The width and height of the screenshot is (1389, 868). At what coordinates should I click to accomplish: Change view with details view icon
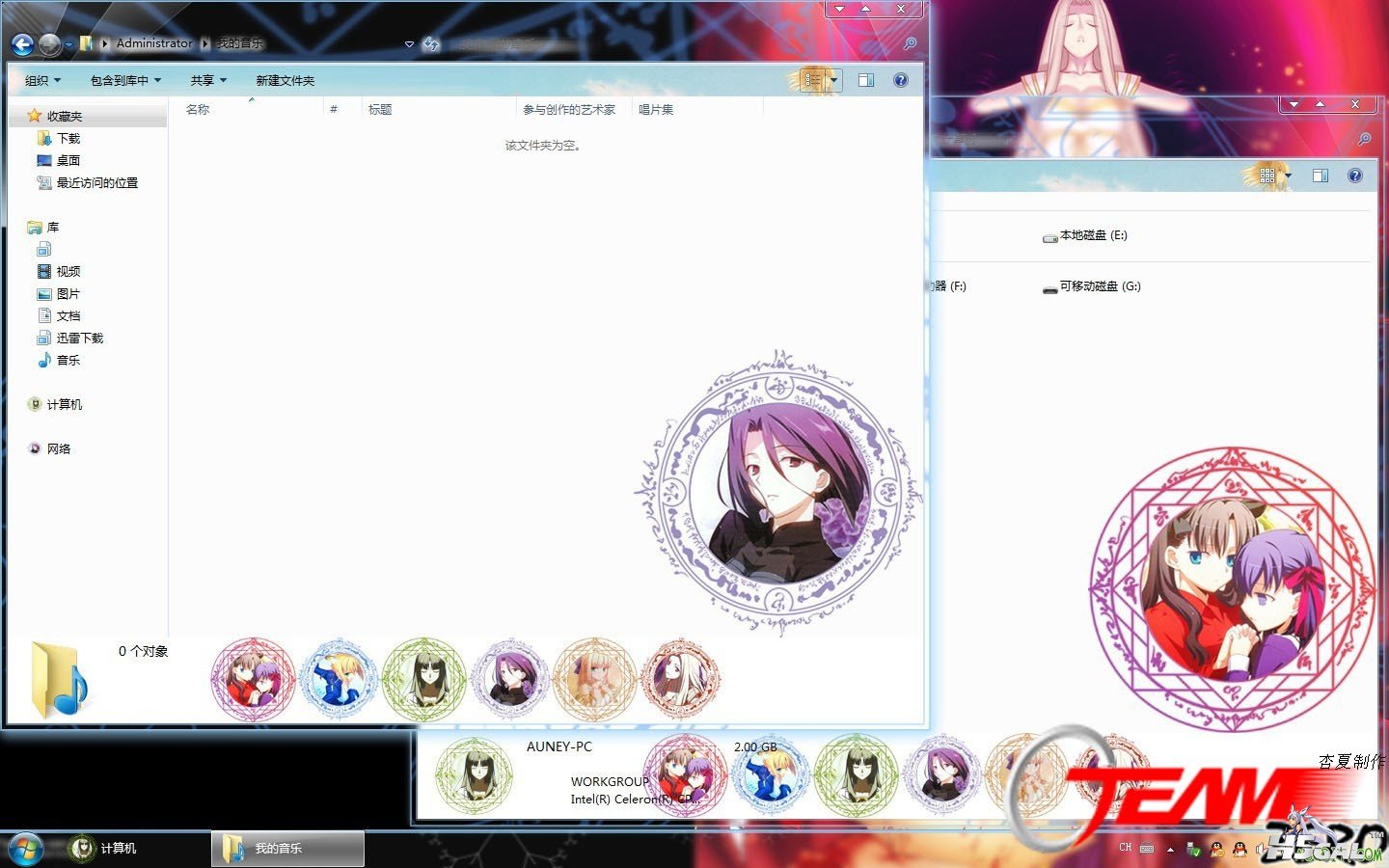pyautogui.click(x=812, y=80)
